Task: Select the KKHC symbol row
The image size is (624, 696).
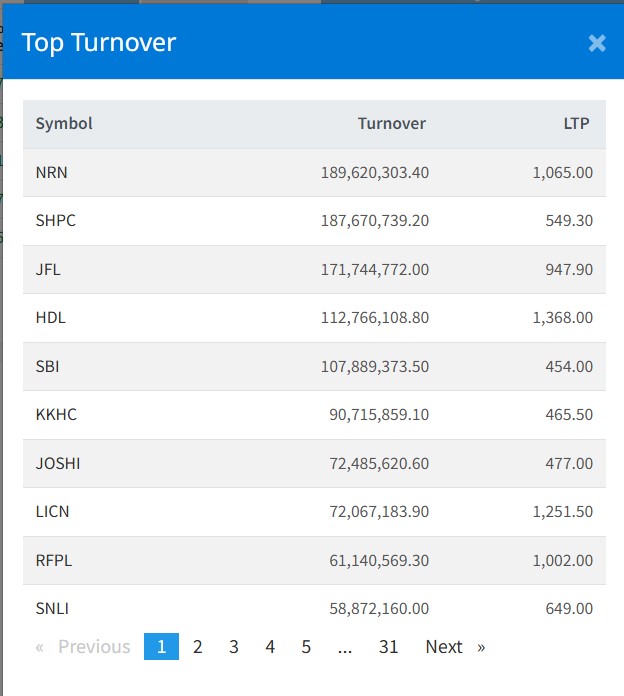Action: pyautogui.click(x=56, y=415)
